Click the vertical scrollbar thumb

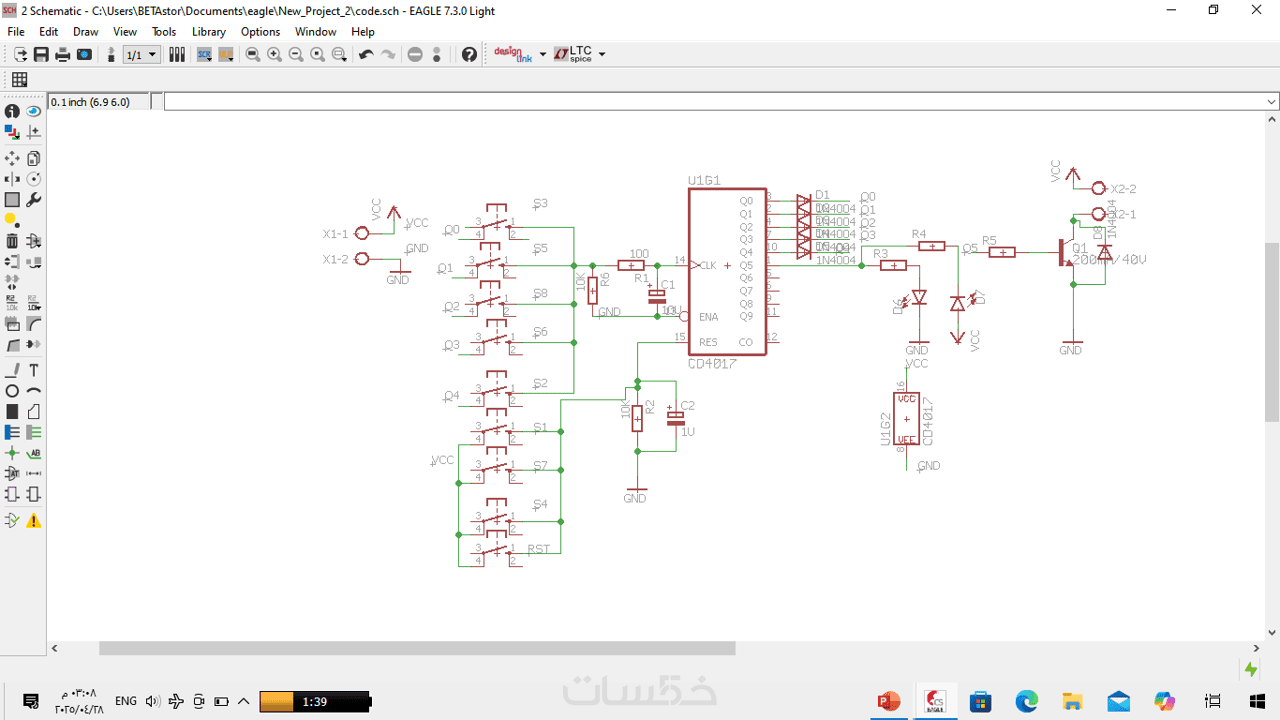pyautogui.click(x=1272, y=332)
